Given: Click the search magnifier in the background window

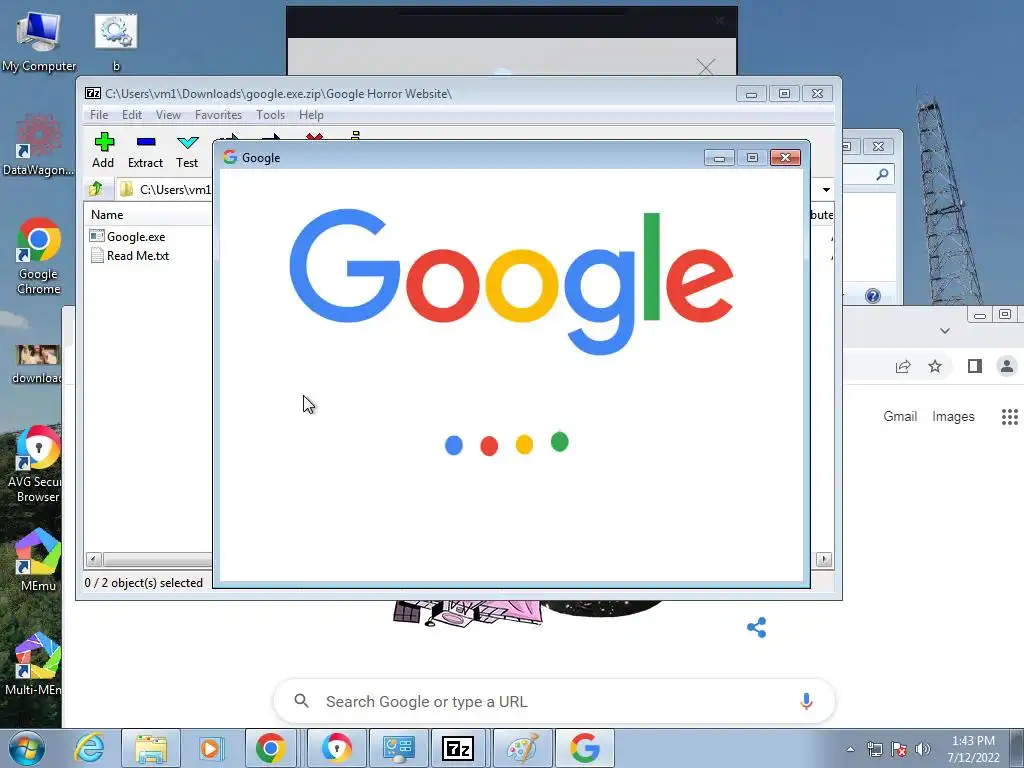Looking at the screenshot, I should tap(882, 174).
